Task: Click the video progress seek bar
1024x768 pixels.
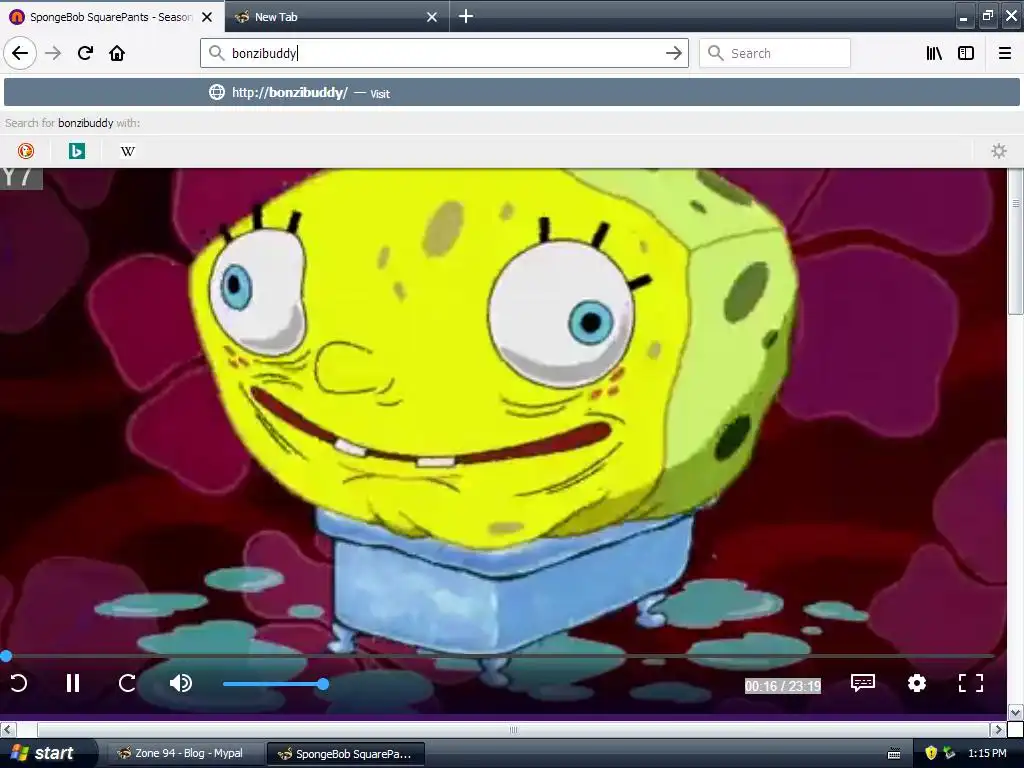Action: pyautogui.click(x=500, y=656)
